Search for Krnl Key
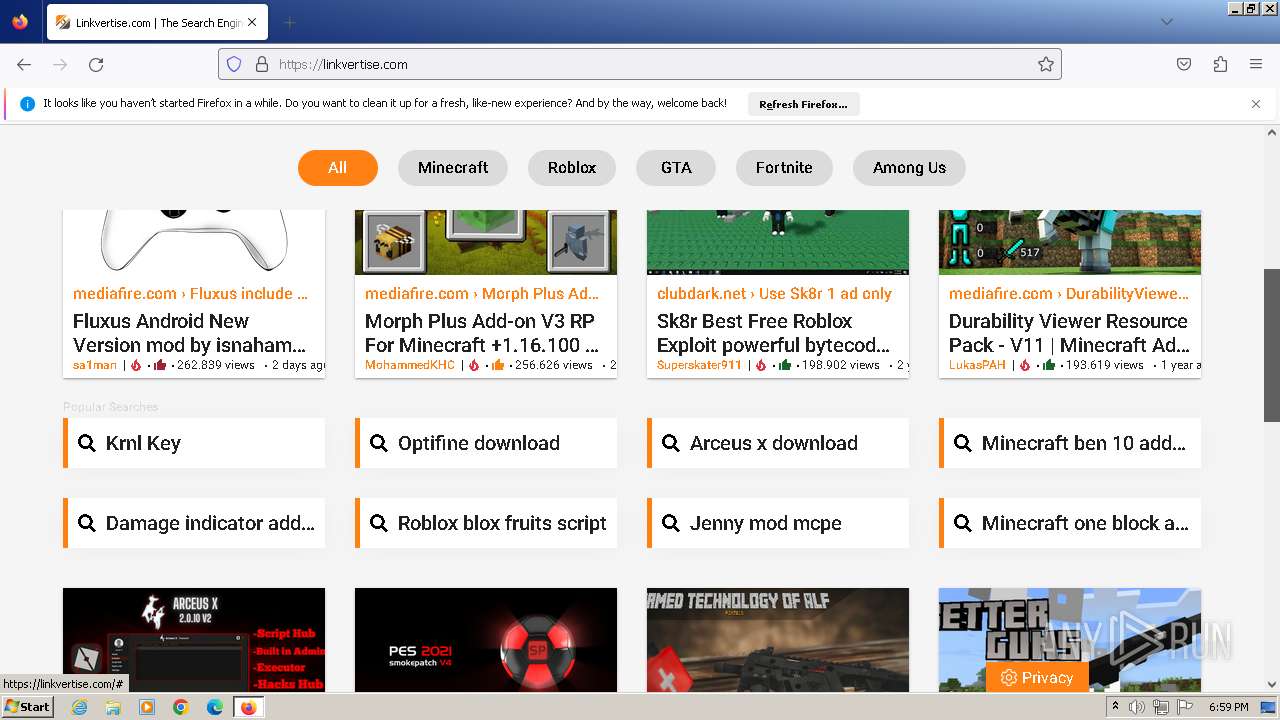The width and height of the screenshot is (1280, 720). tap(194, 443)
